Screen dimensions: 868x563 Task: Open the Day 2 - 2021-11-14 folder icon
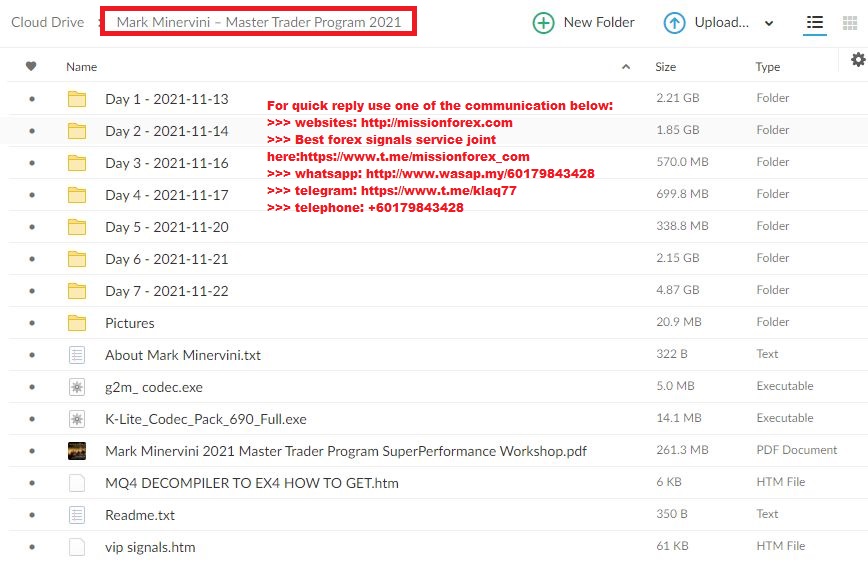coord(77,131)
